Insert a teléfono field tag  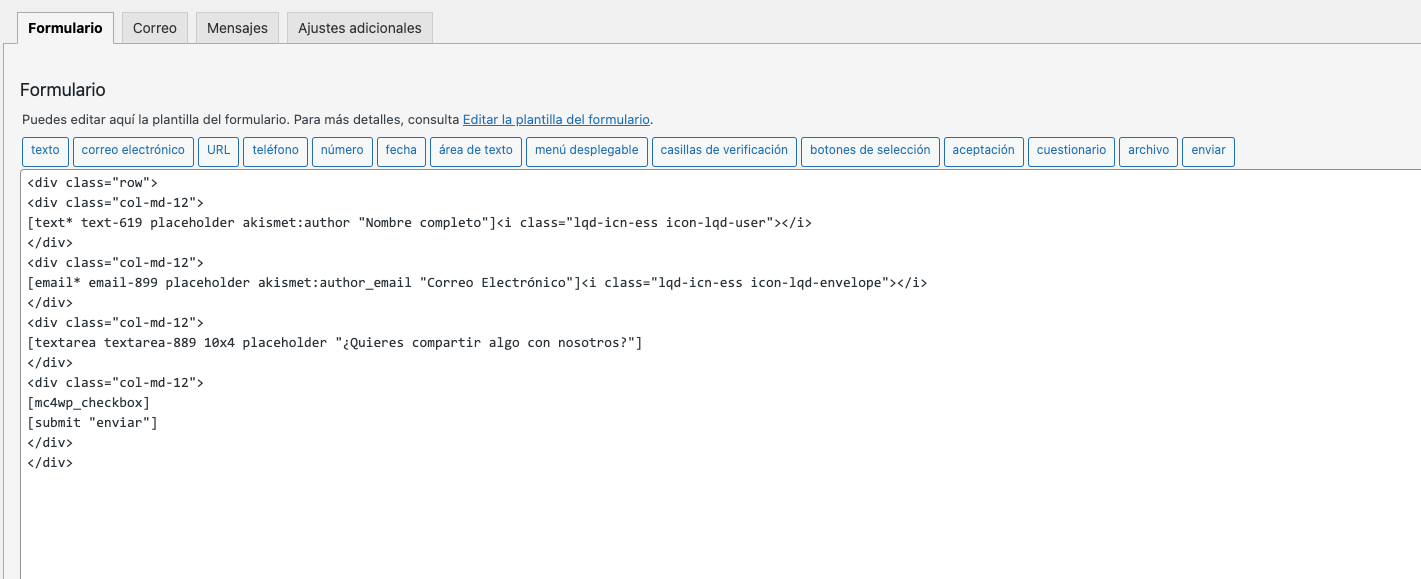275,151
